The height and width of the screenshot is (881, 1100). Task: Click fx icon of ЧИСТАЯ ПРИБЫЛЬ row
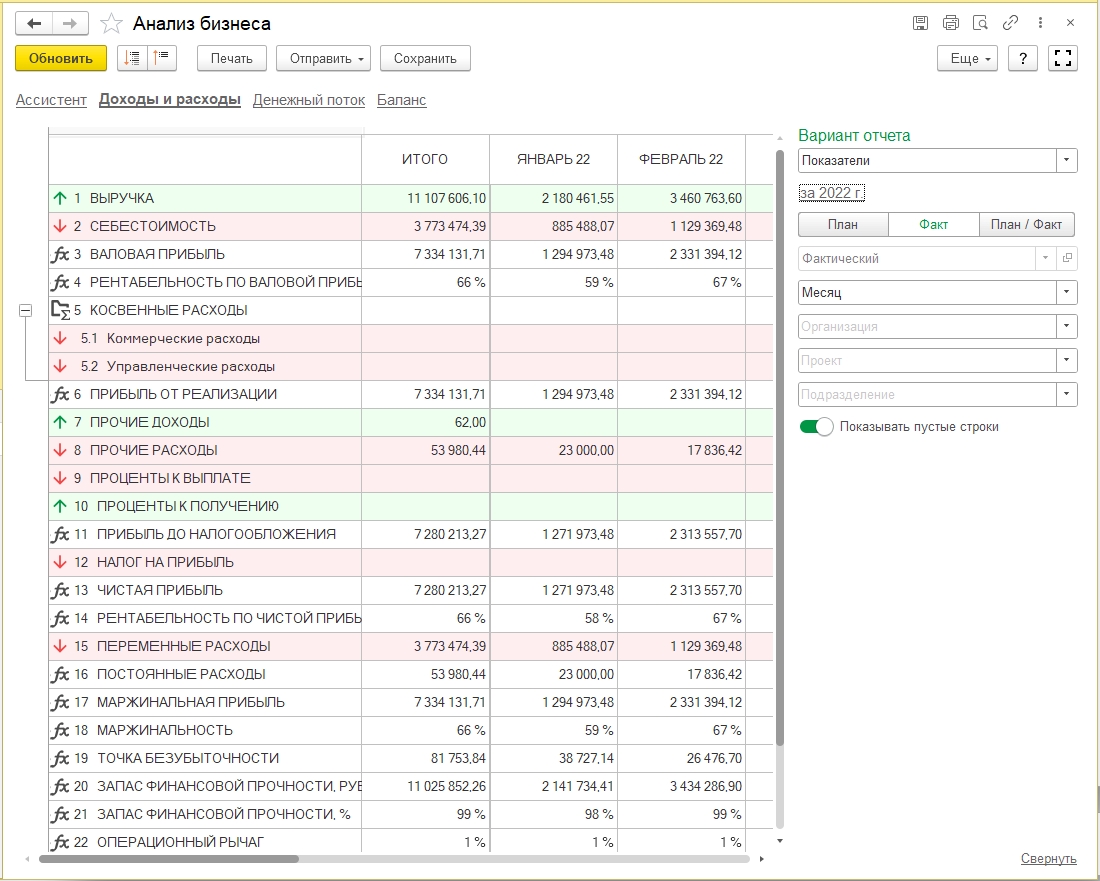point(60,591)
